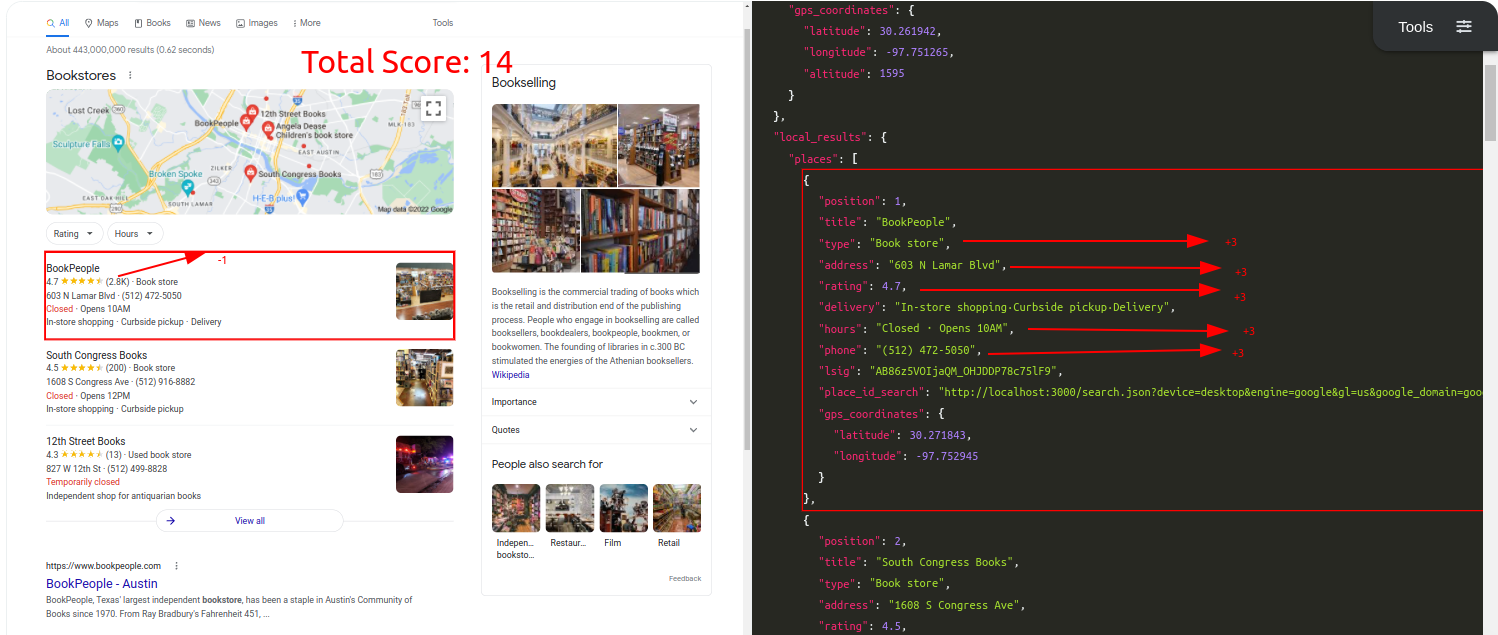Image resolution: width=1498 pixels, height=635 pixels.
Task: Select the "BookPeople" title value in JSON
Action: point(915,222)
